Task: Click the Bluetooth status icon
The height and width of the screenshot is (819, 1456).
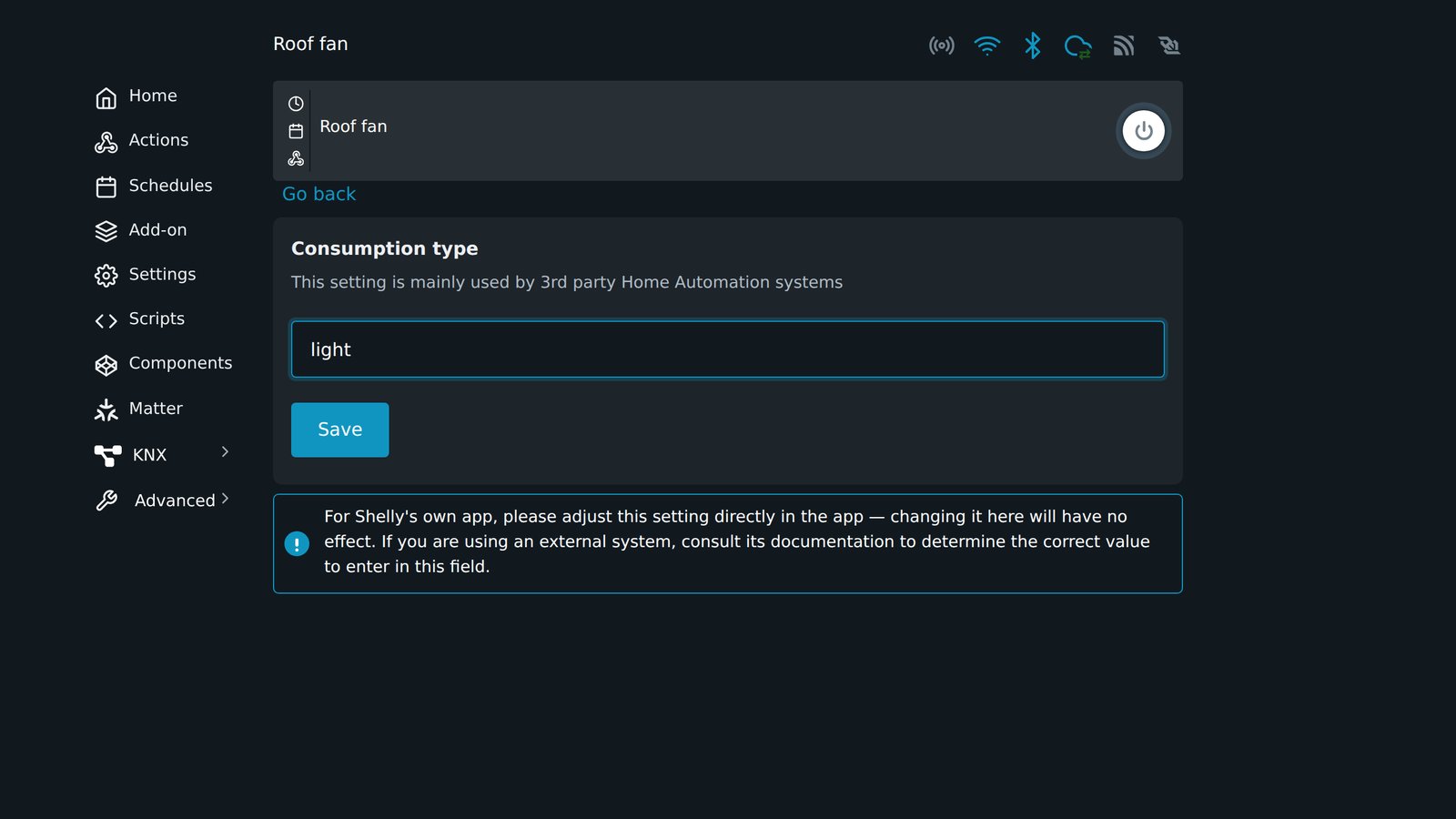Action: pyautogui.click(x=1032, y=45)
